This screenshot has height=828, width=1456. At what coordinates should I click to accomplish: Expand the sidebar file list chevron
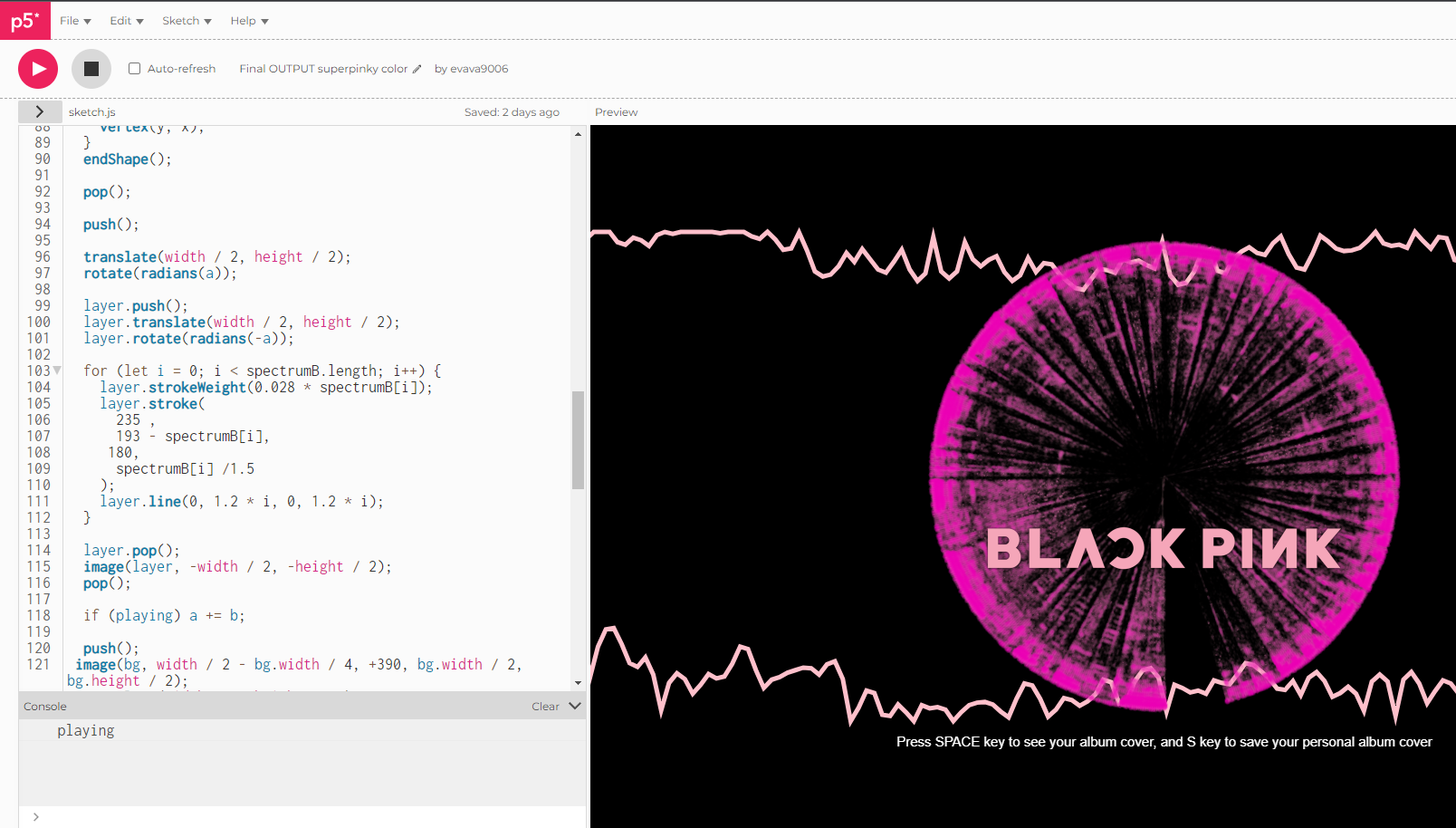coord(40,111)
